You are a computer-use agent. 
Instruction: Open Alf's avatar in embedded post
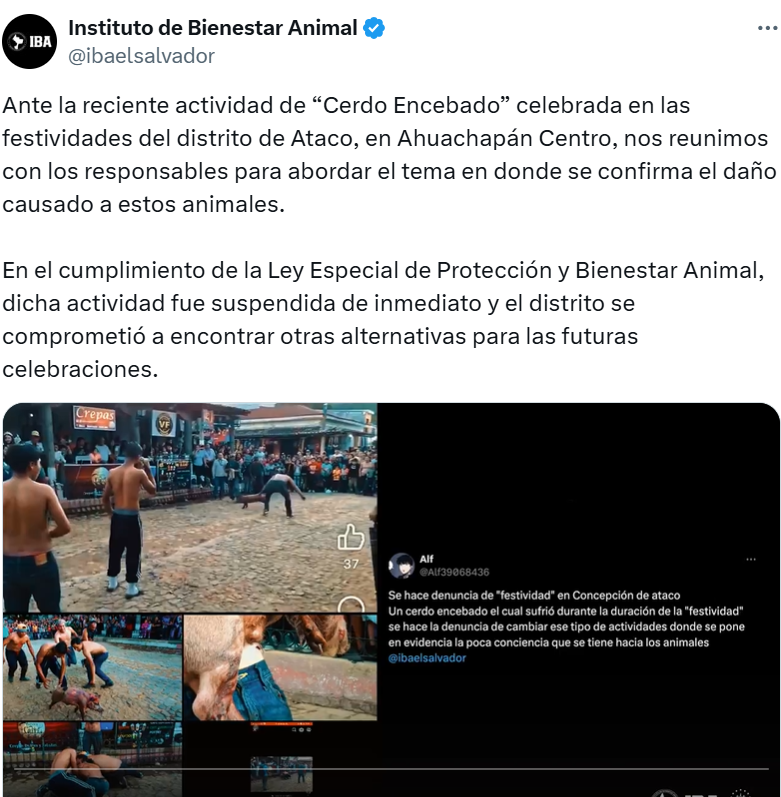click(401, 565)
